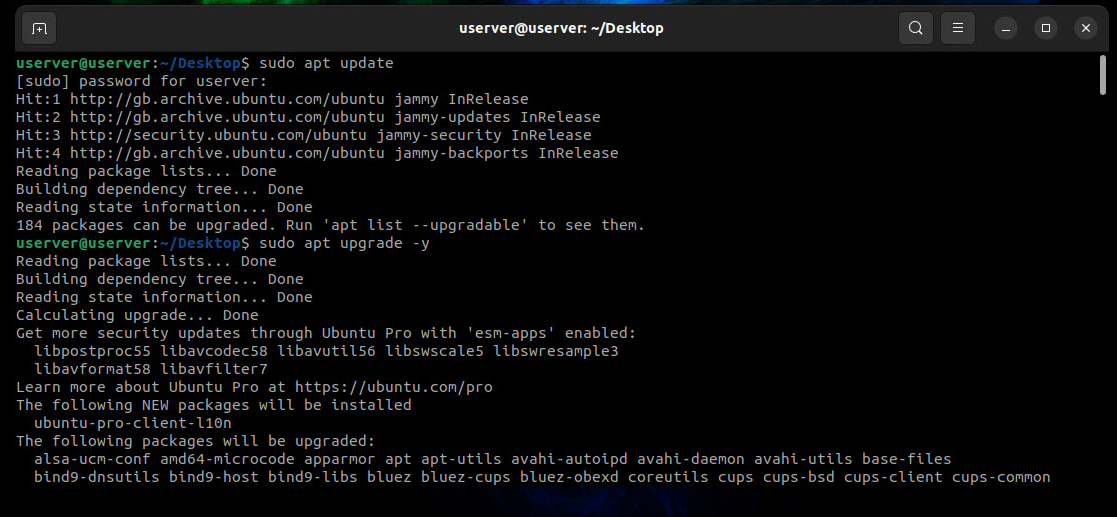The image size is (1117, 517).
Task: Open the hamburger menu in the header bar
Action: pyautogui.click(x=957, y=28)
